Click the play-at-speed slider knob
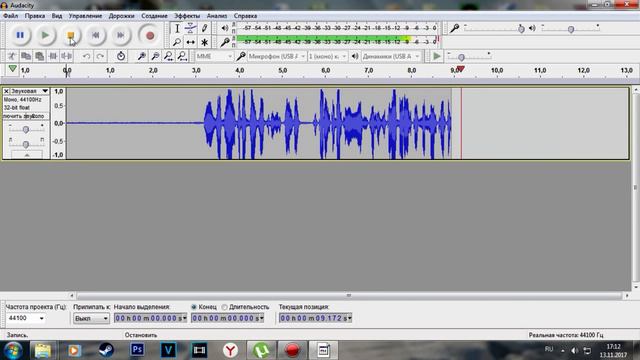640x360 pixels. pos(461,57)
